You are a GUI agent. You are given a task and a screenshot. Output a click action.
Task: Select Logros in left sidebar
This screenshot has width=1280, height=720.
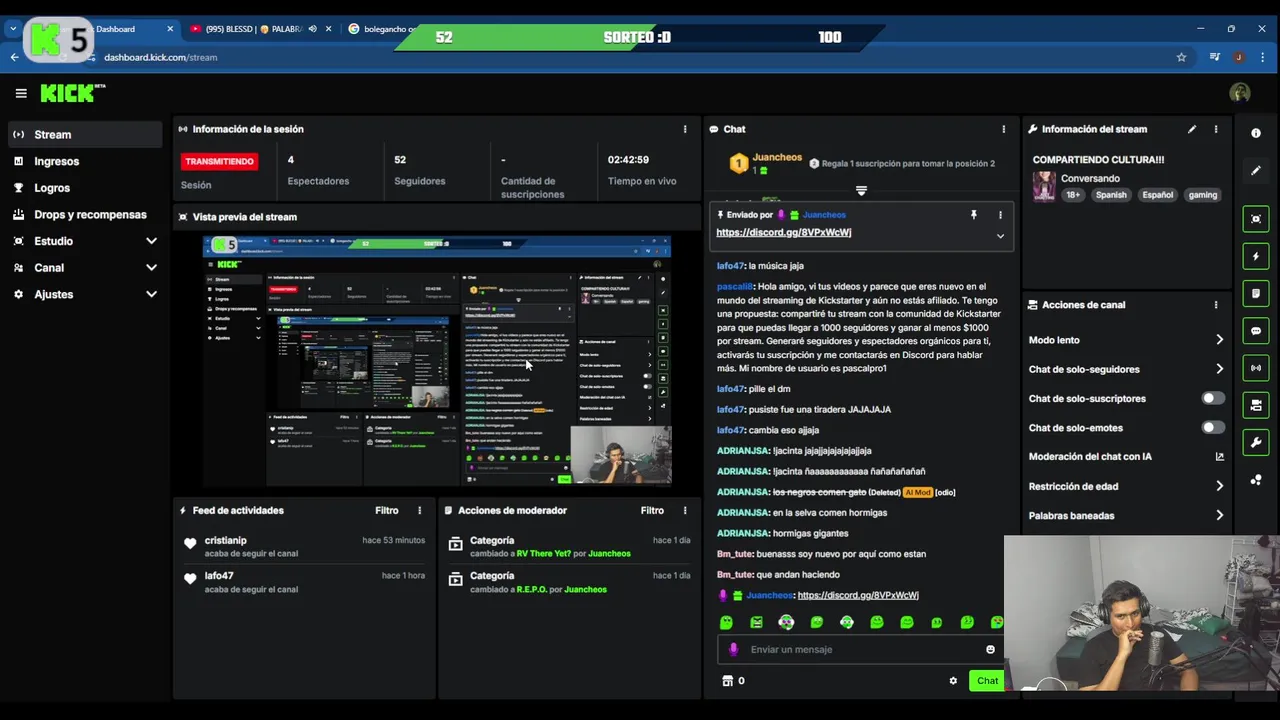(85, 188)
